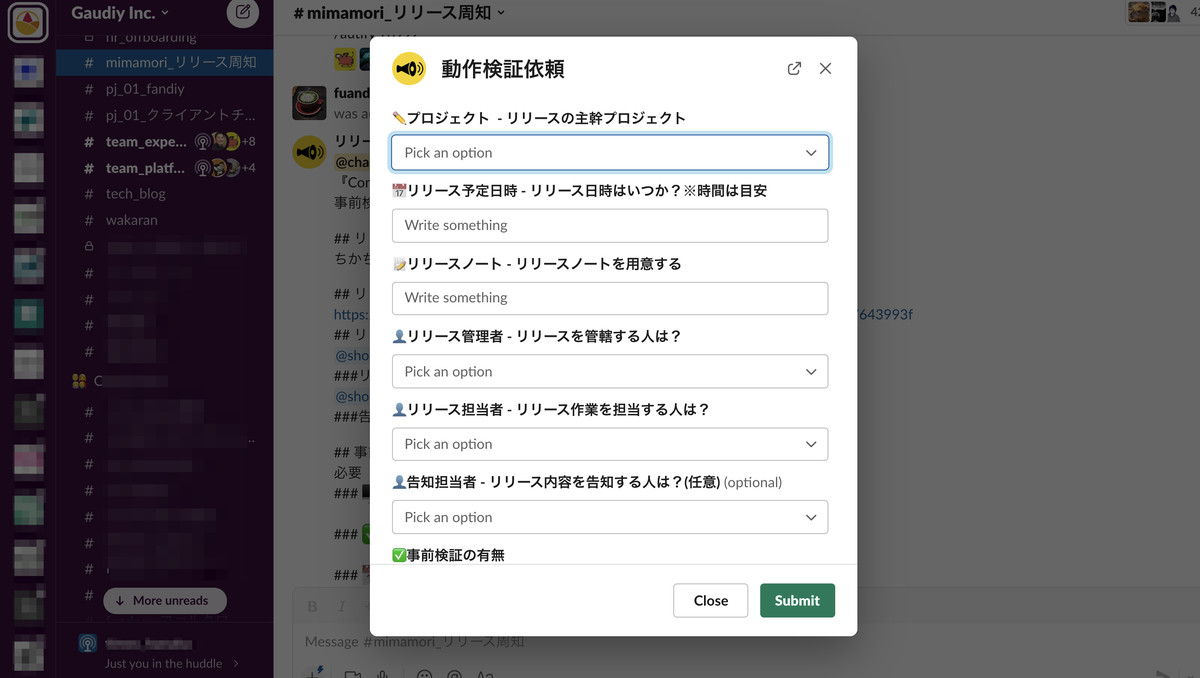Open the リリース管理者 'Pick an option' dropdown
The width and height of the screenshot is (1200, 678).
(x=610, y=371)
